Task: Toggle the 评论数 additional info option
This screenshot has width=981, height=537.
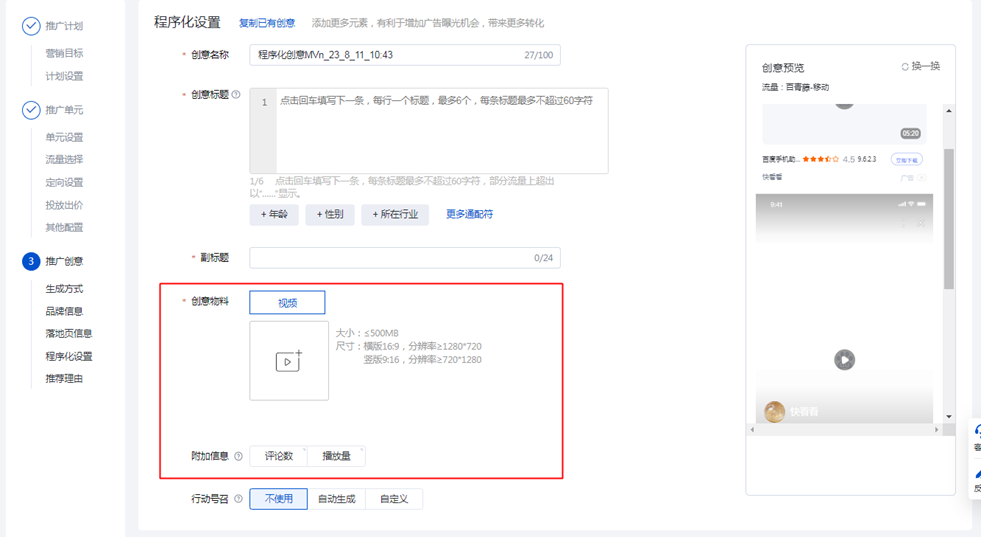Action: [279, 456]
